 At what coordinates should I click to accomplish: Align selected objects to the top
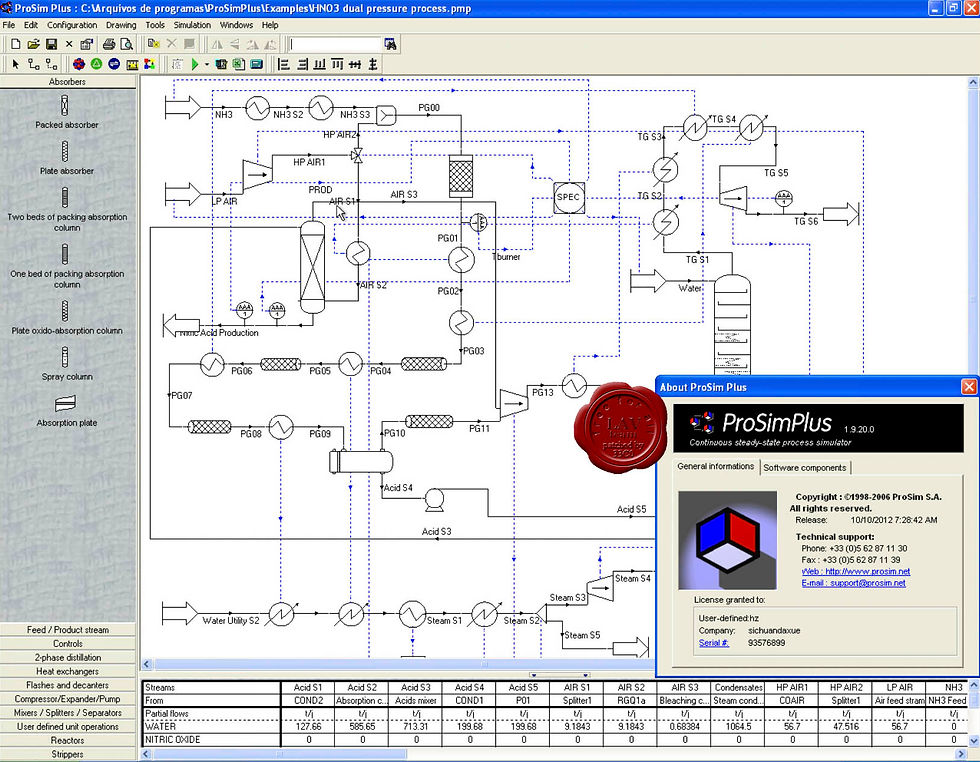click(338, 64)
